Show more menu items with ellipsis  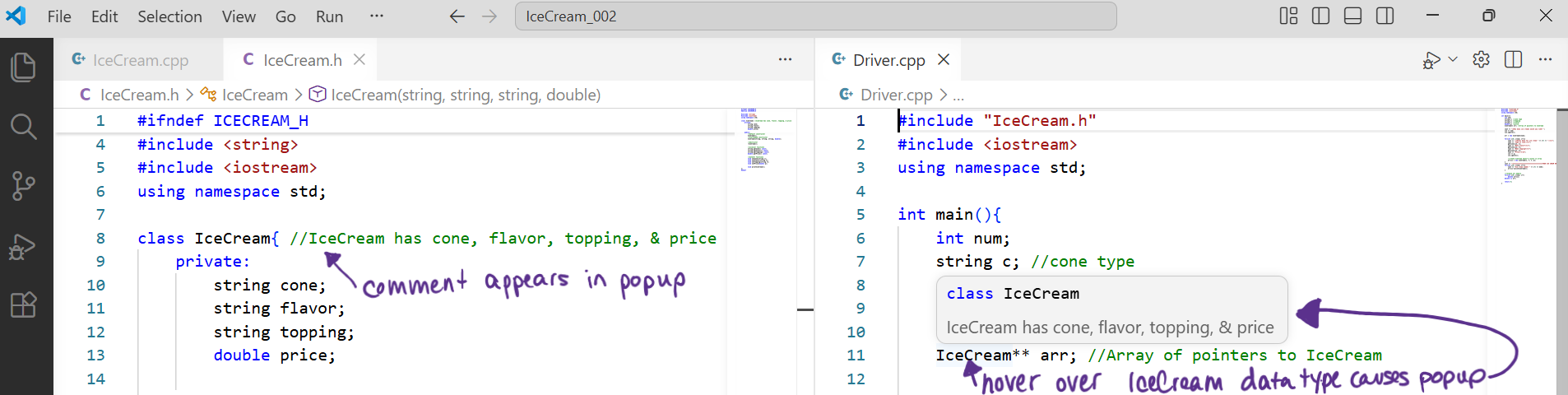point(377,16)
